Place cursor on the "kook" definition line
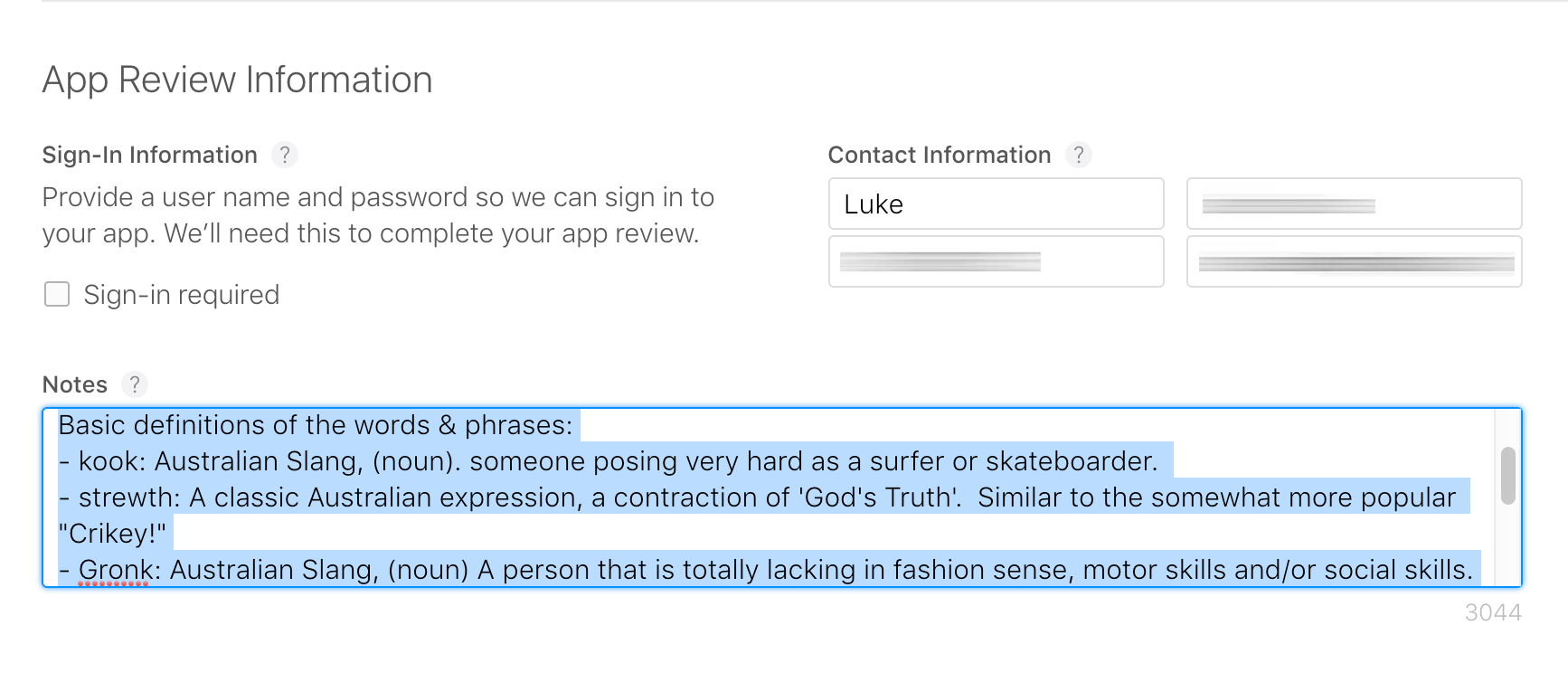 [x=608, y=461]
